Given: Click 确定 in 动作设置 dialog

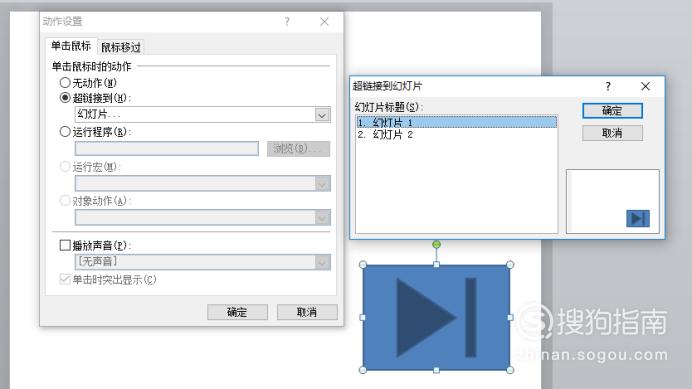Looking at the screenshot, I should (237, 312).
